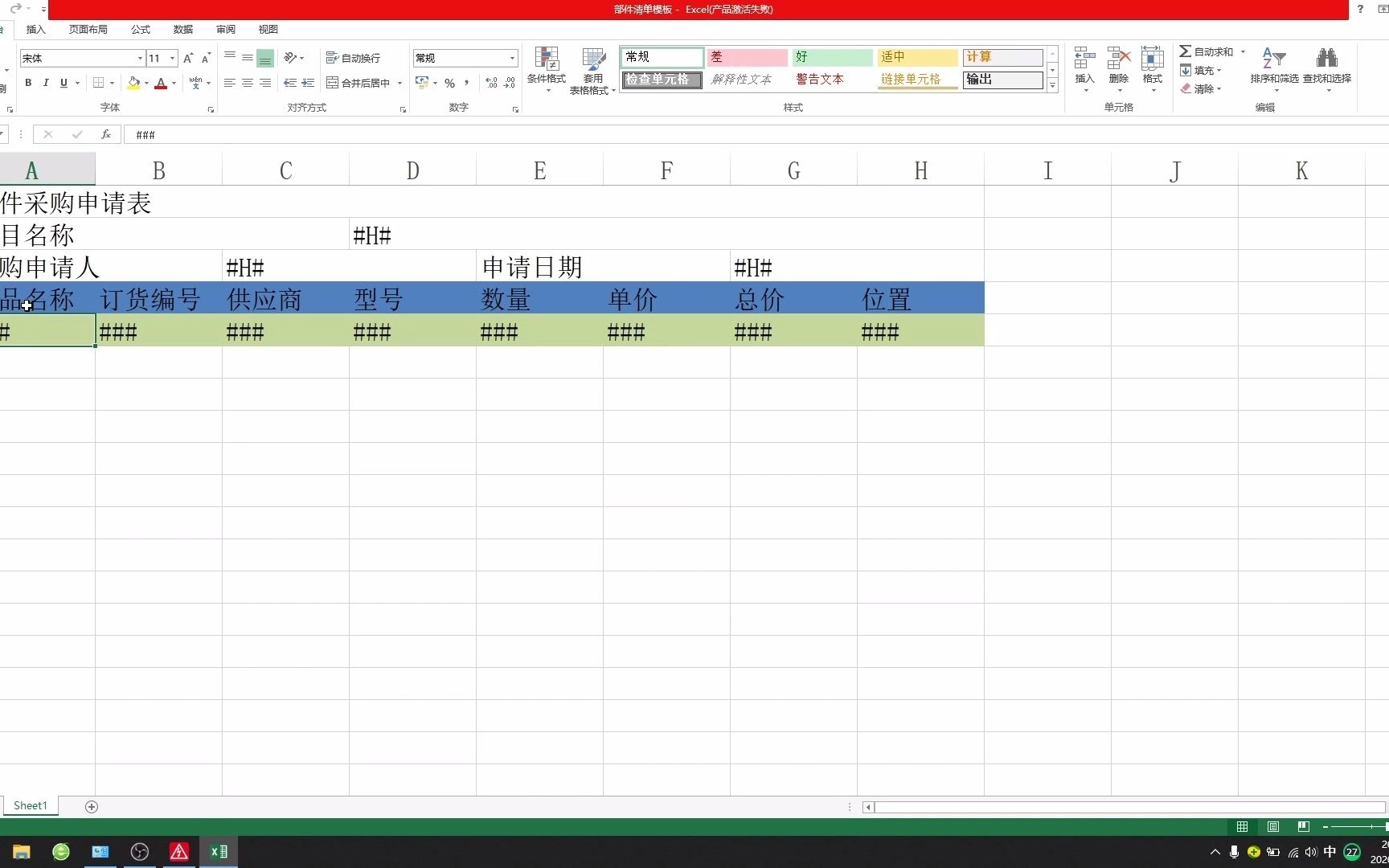Image resolution: width=1389 pixels, height=868 pixels.
Task: Add a new sheet with plus icon
Action: click(92, 806)
